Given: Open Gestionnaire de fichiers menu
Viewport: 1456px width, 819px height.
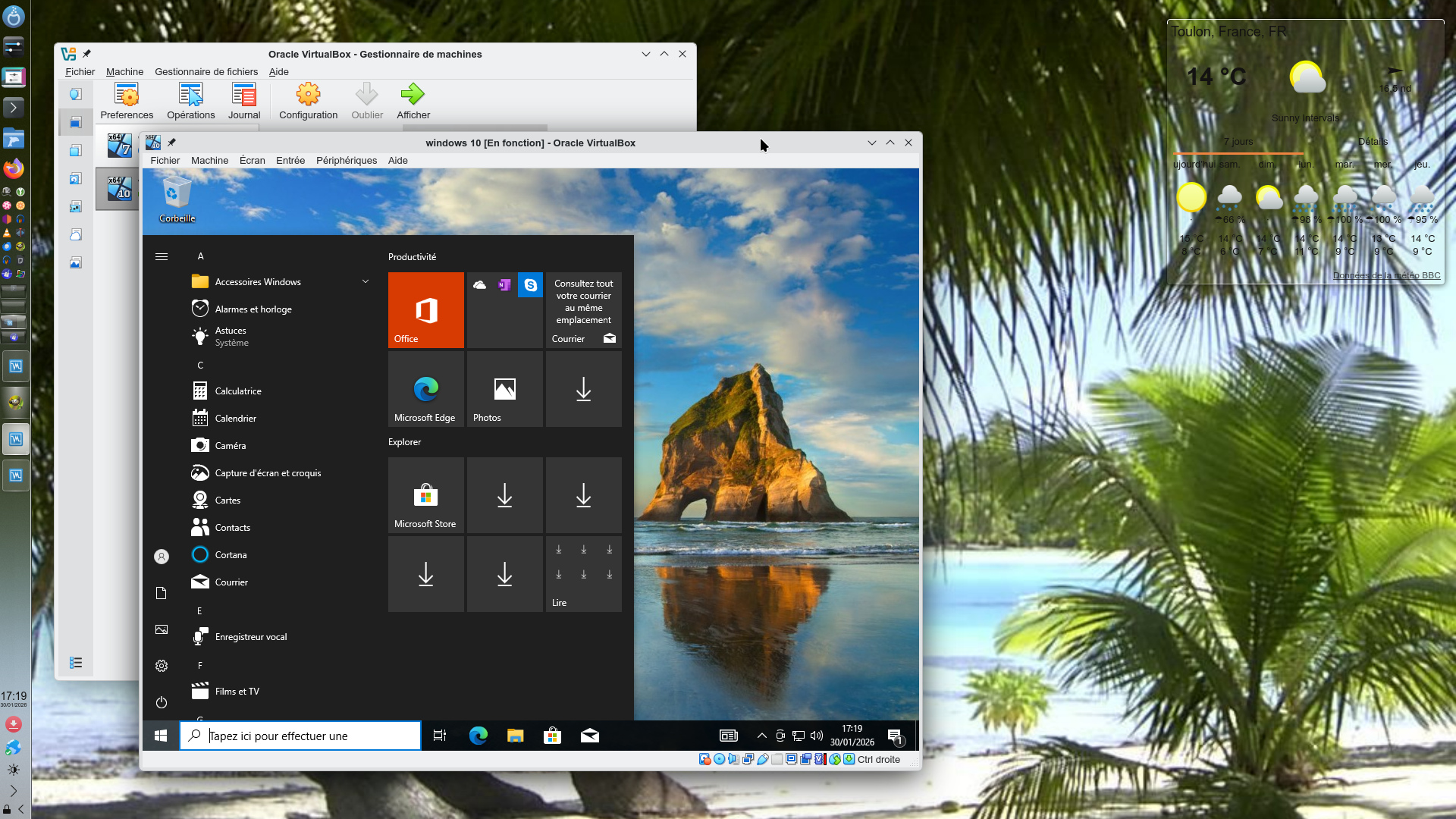Looking at the screenshot, I should coord(206,72).
